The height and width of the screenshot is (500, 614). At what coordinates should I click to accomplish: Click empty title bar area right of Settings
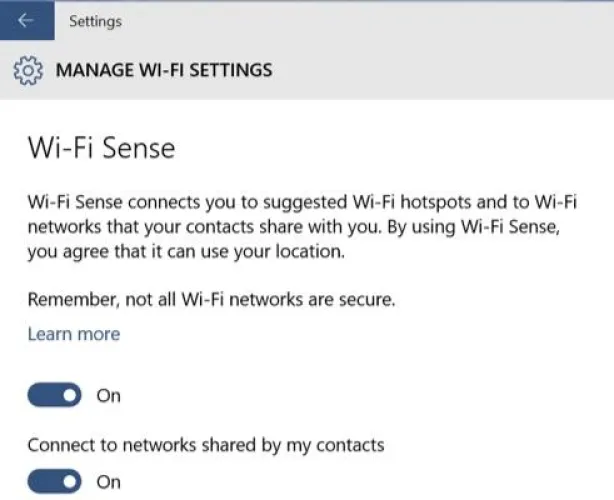(380, 21)
